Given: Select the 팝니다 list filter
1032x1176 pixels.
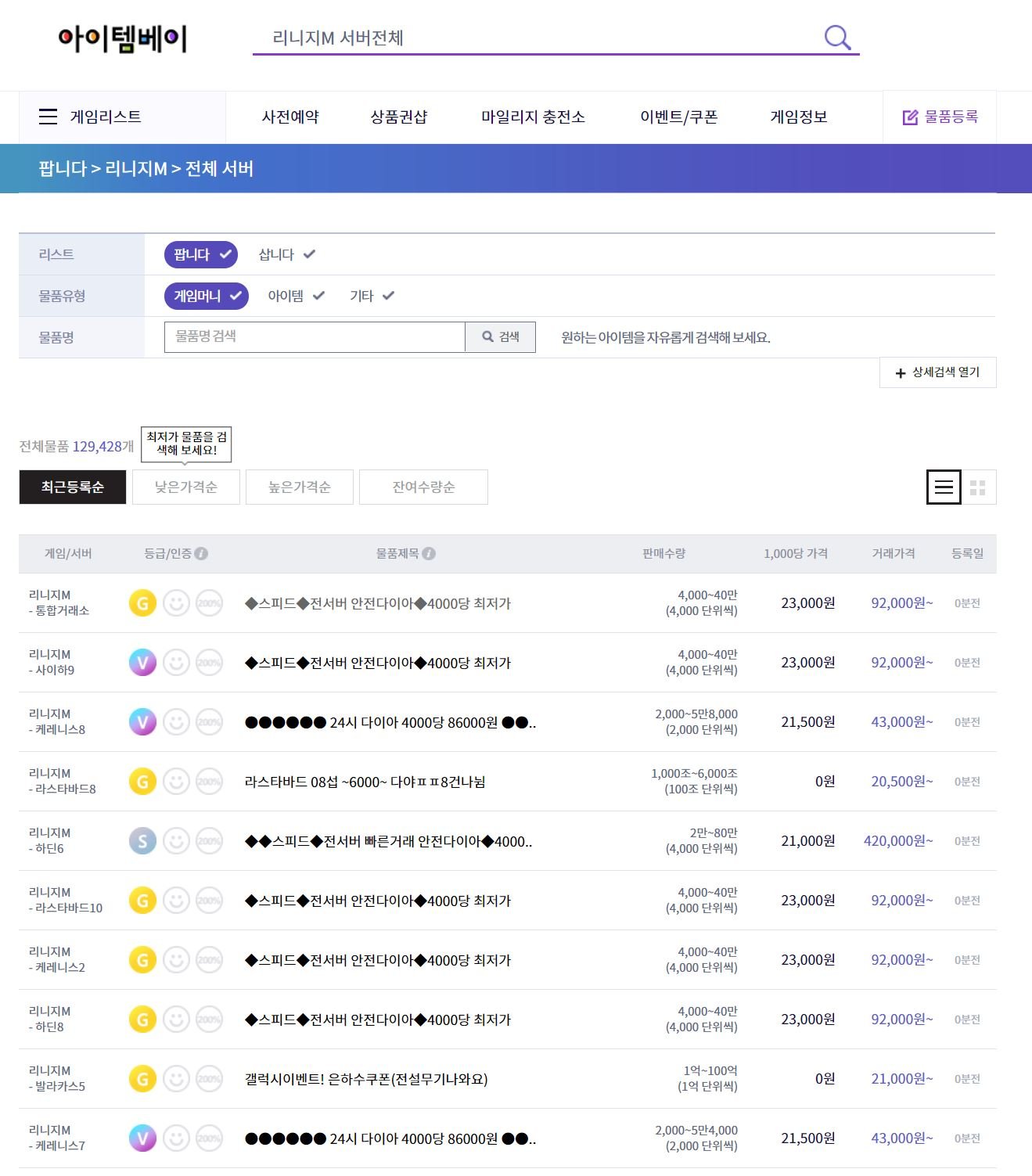Looking at the screenshot, I should click(x=201, y=254).
